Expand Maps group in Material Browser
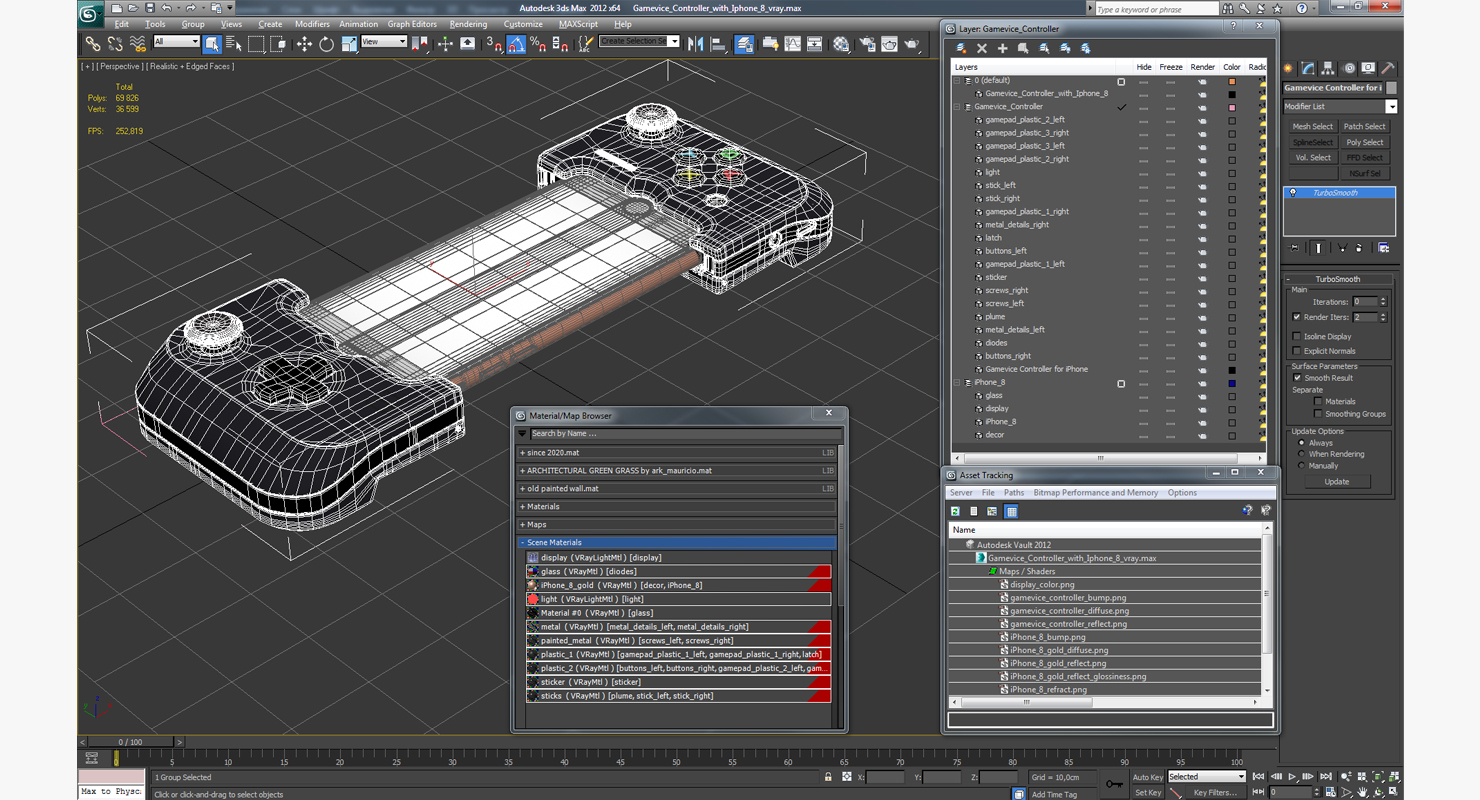Screen dimensions: 1480x800 522,525
